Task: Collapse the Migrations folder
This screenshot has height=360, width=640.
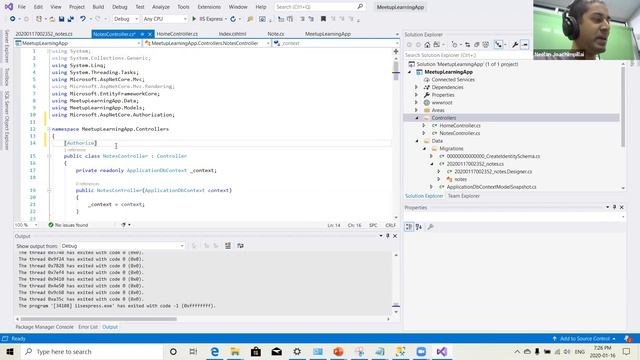Action: point(424,149)
